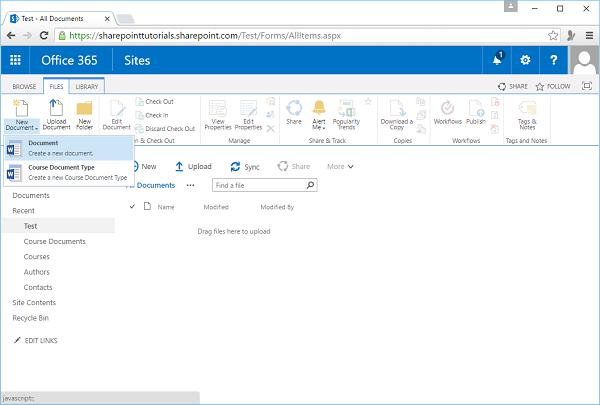The width and height of the screenshot is (600, 405).
Task: Bookmark the page with the star icon
Action: [553, 36]
